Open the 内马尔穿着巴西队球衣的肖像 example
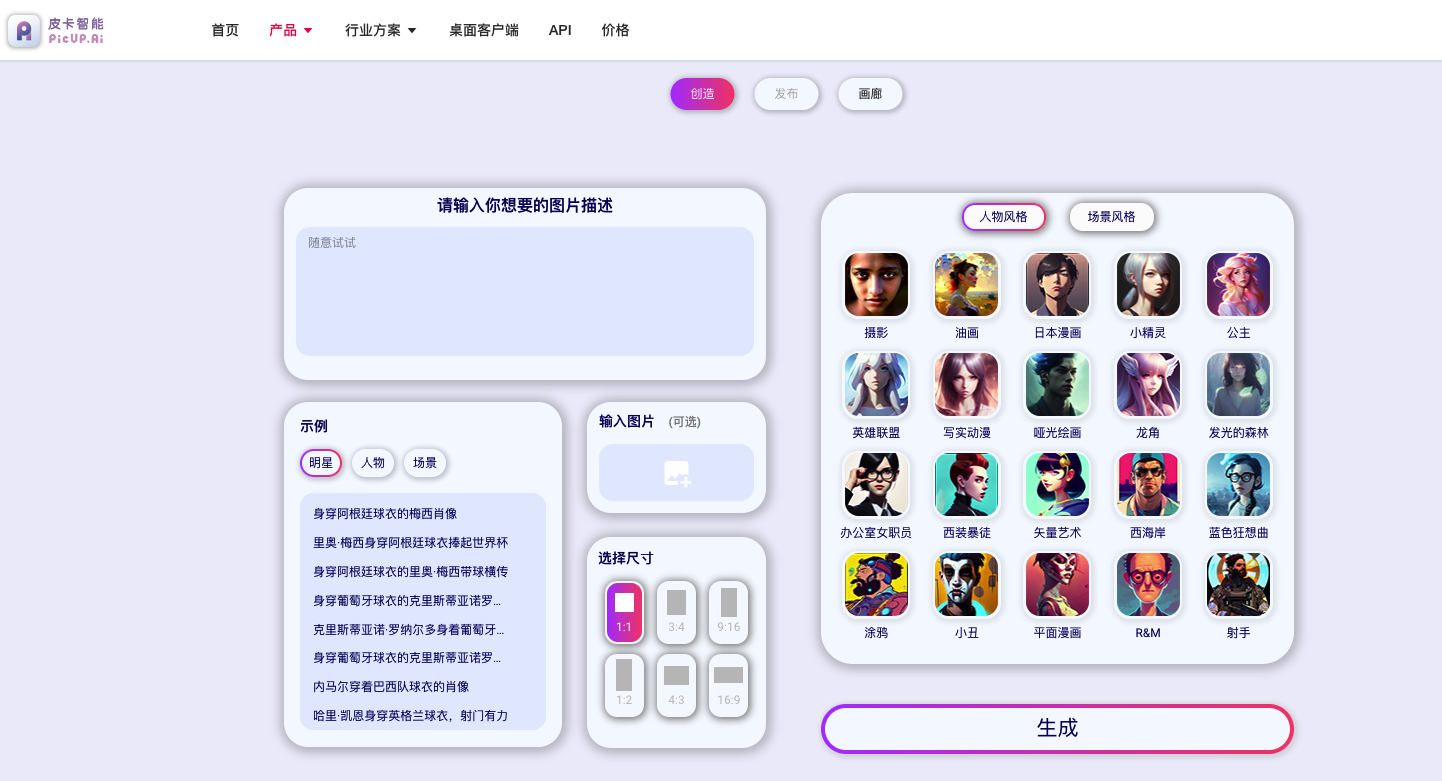 tap(389, 686)
